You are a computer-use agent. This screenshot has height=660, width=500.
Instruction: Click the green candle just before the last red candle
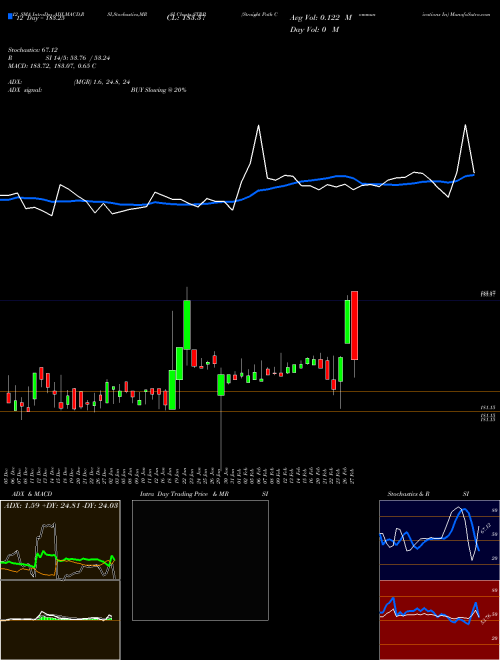[x=347, y=322]
